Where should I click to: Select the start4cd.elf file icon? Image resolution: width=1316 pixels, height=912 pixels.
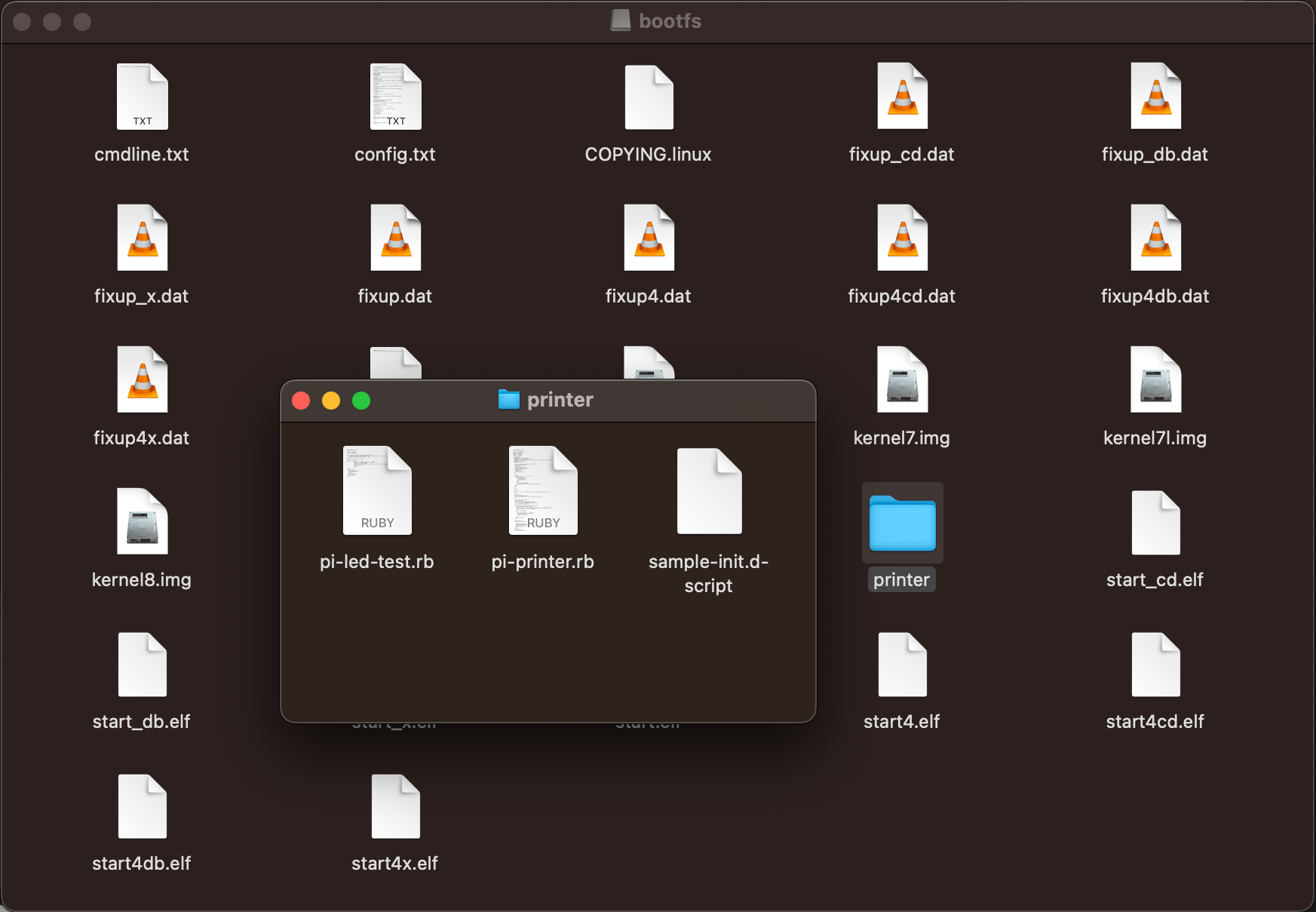1155,664
